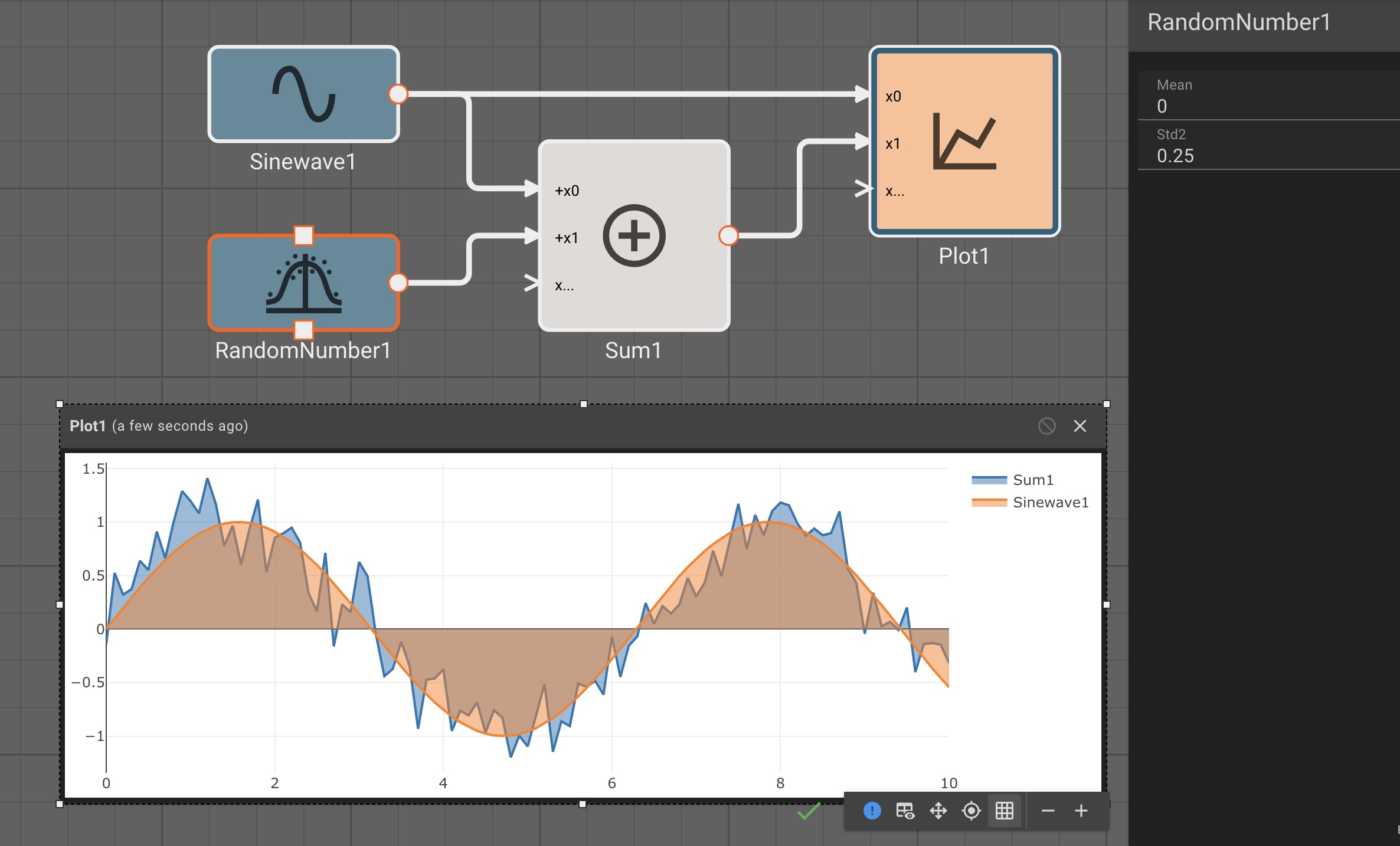The height and width of the screenshot is (846, 1400).
Task: Zoom out with the minus button
Action: pos(1048,811)
